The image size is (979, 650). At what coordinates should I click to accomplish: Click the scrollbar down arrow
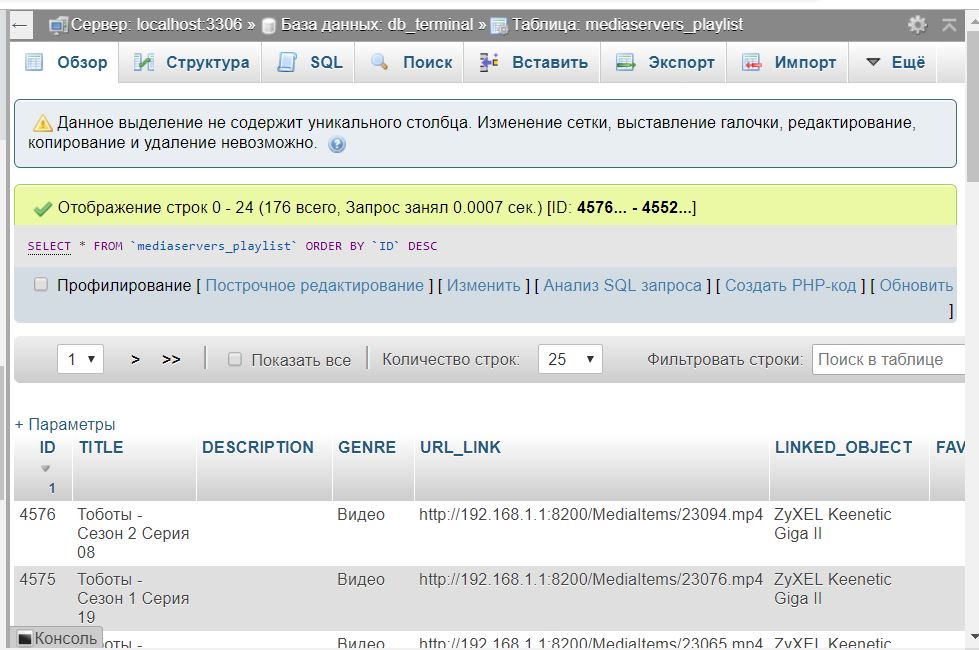tap(973, 637)
